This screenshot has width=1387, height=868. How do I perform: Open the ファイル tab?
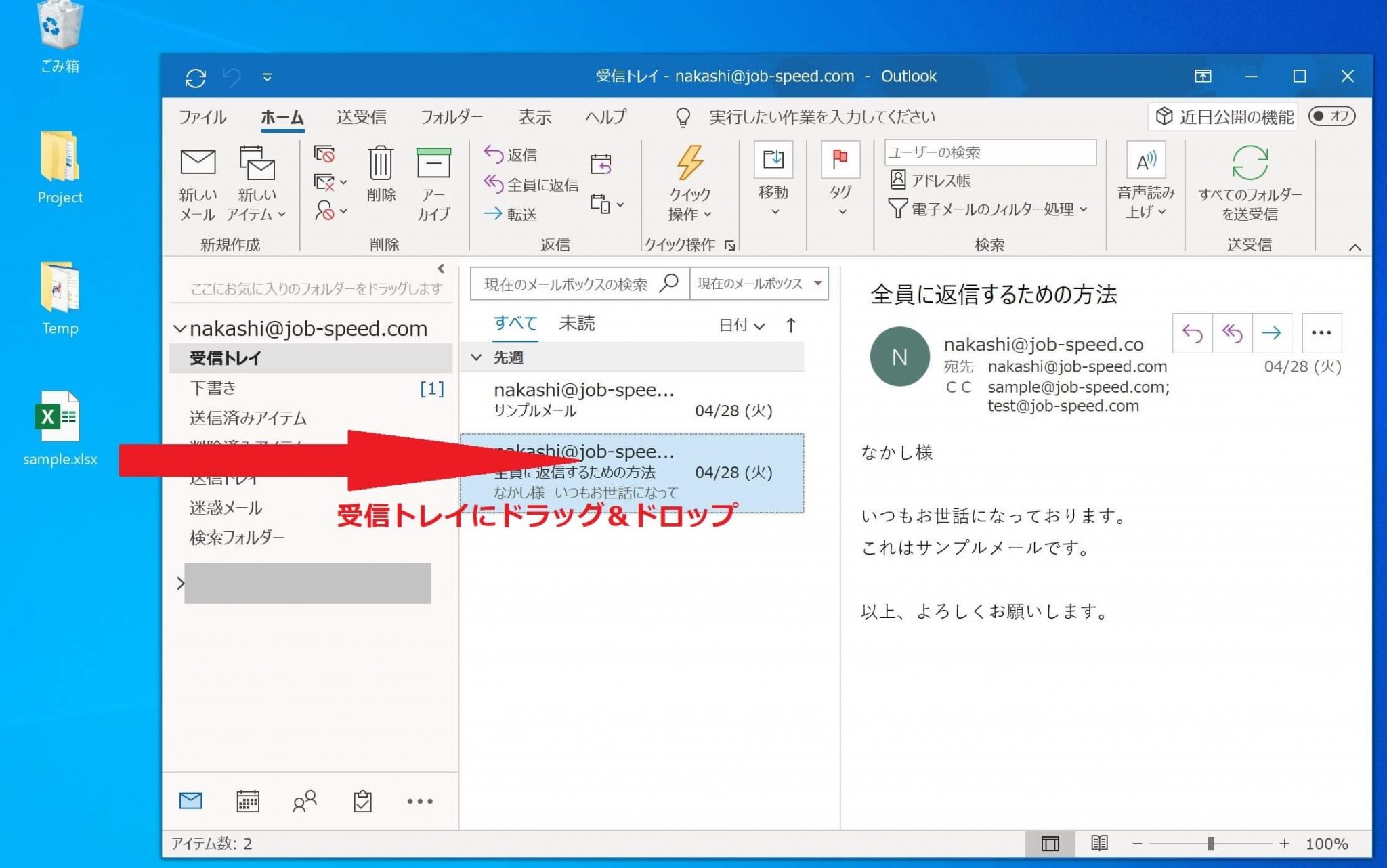tap(202, 117)
